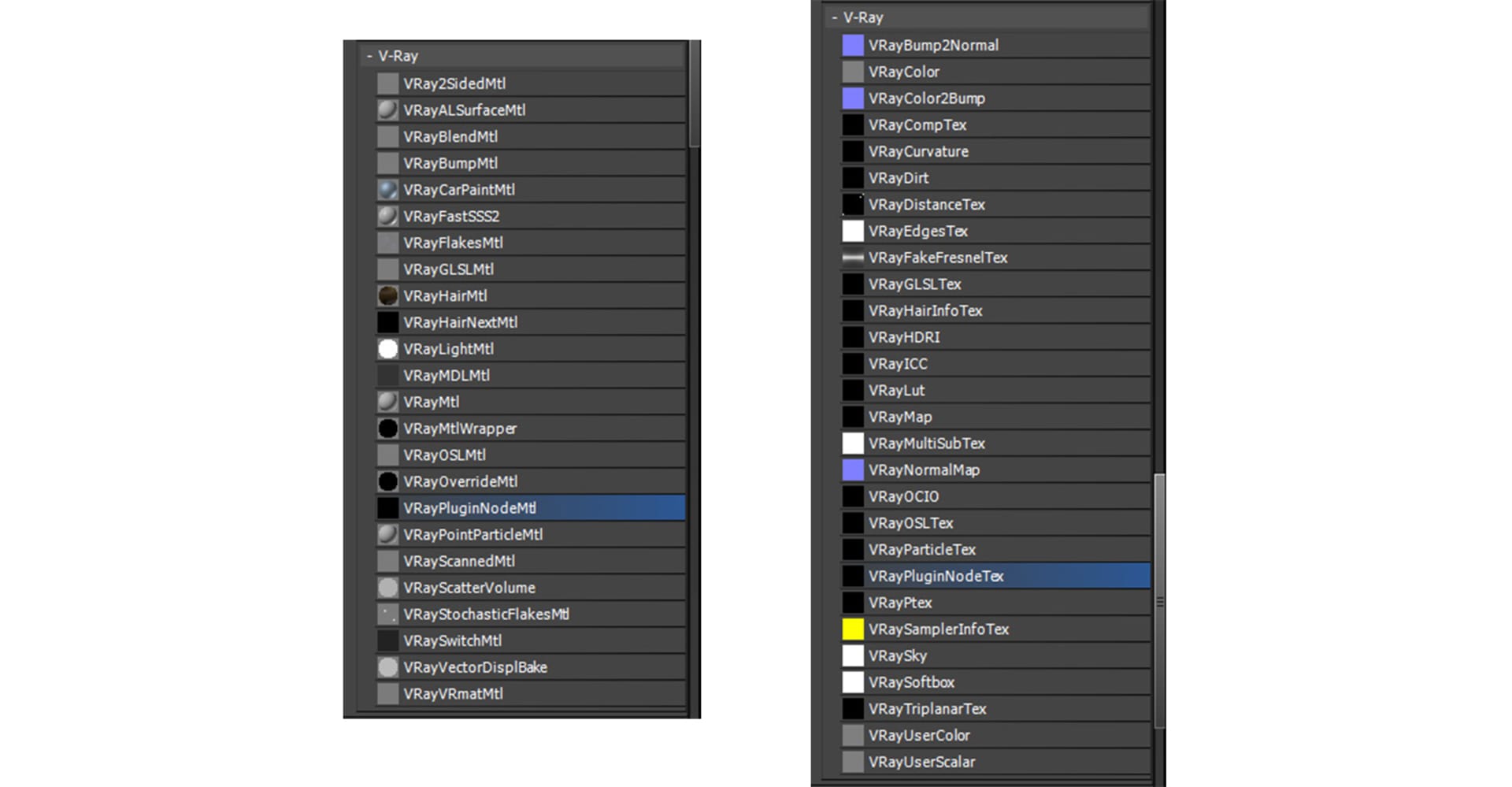Screen dimensions: 1512x787
Task: Select the VRayDirt map
Action: (x=996, y=178)
